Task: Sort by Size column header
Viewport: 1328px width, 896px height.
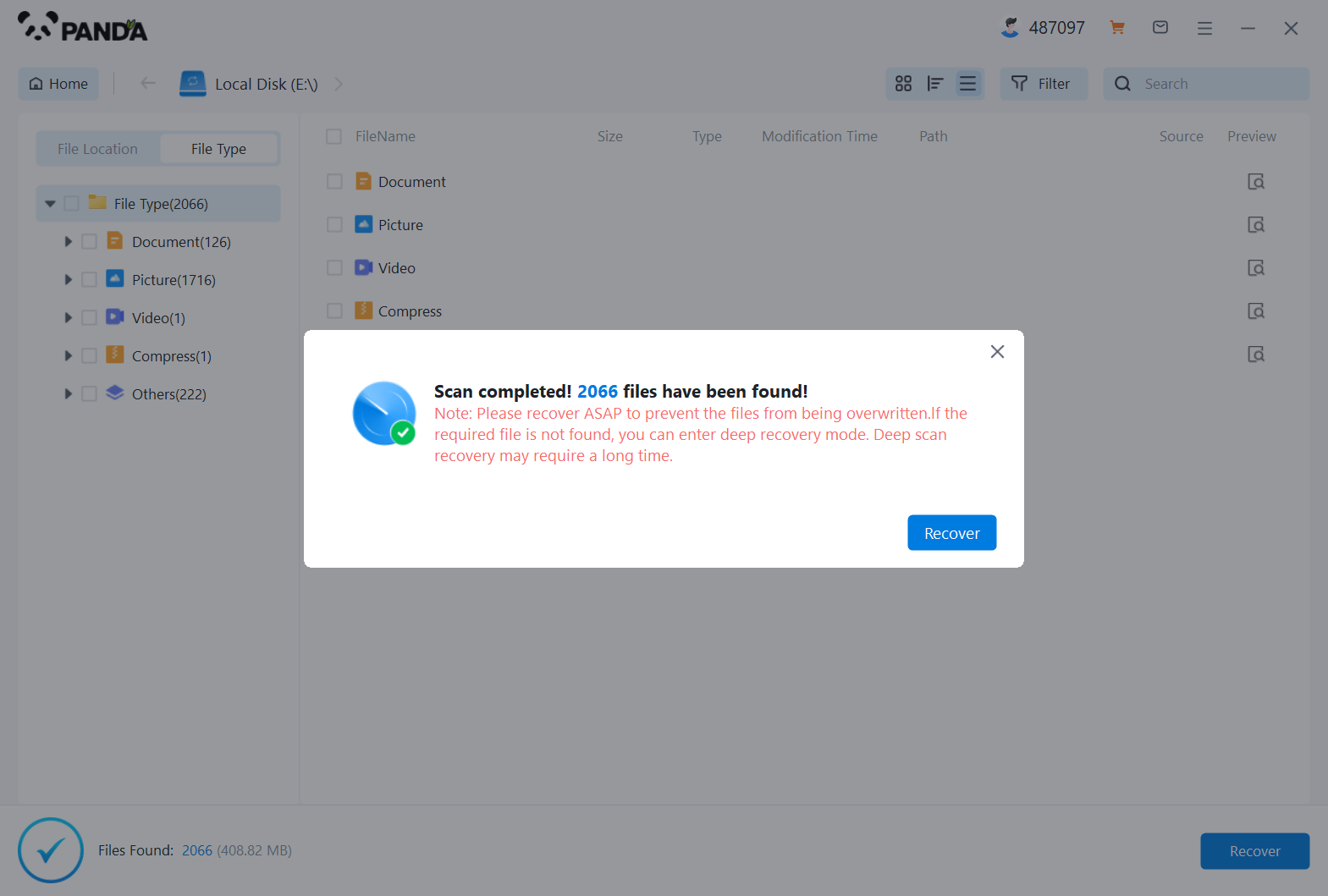Action: (x=609, y=136)
